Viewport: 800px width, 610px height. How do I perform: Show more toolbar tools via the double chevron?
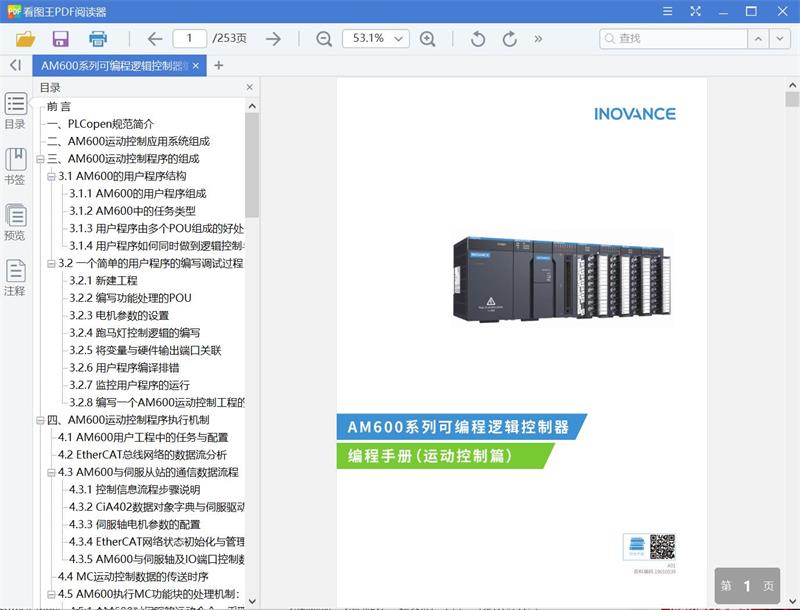[x=538, y=39]
